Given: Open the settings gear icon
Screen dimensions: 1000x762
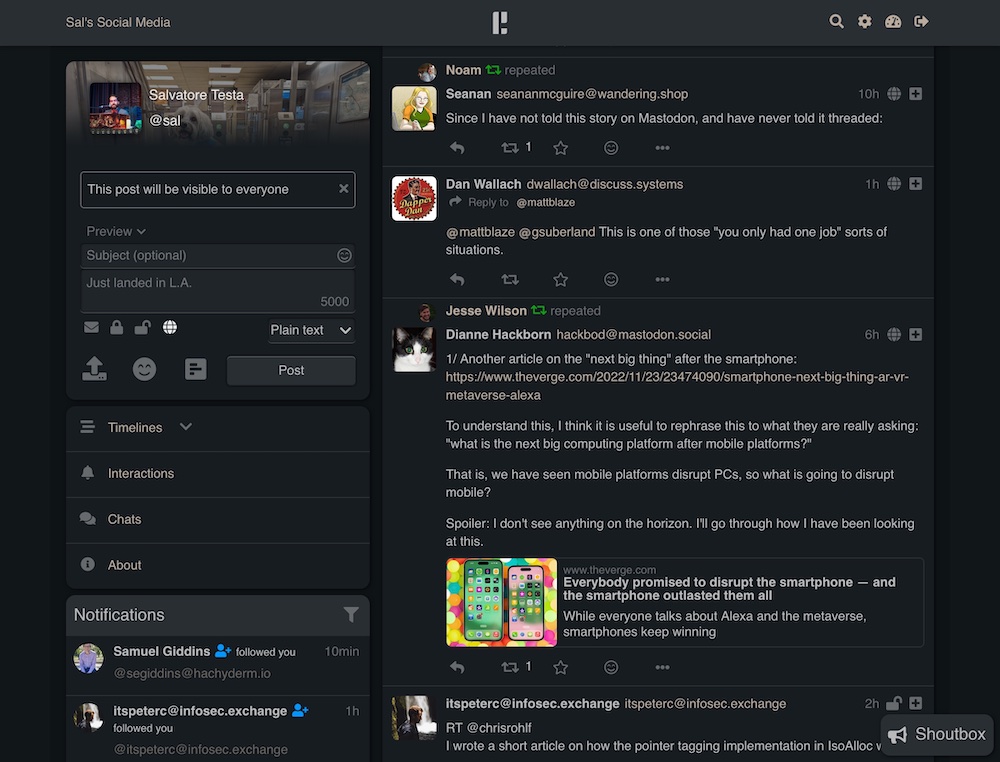Looking at the screenshot, I should click(x=864, y=21).
